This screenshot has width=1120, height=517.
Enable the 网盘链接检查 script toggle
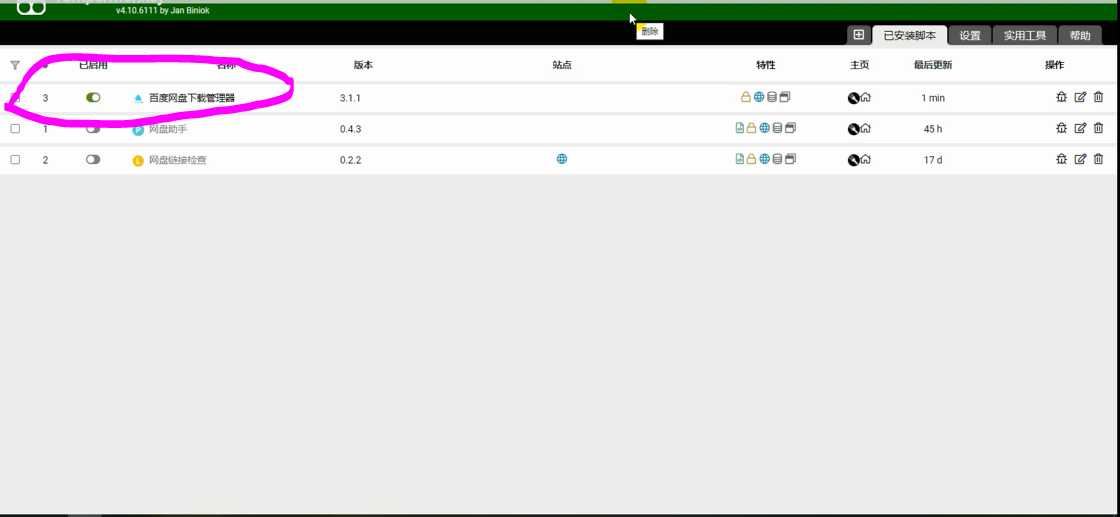[x=93, y=160]
